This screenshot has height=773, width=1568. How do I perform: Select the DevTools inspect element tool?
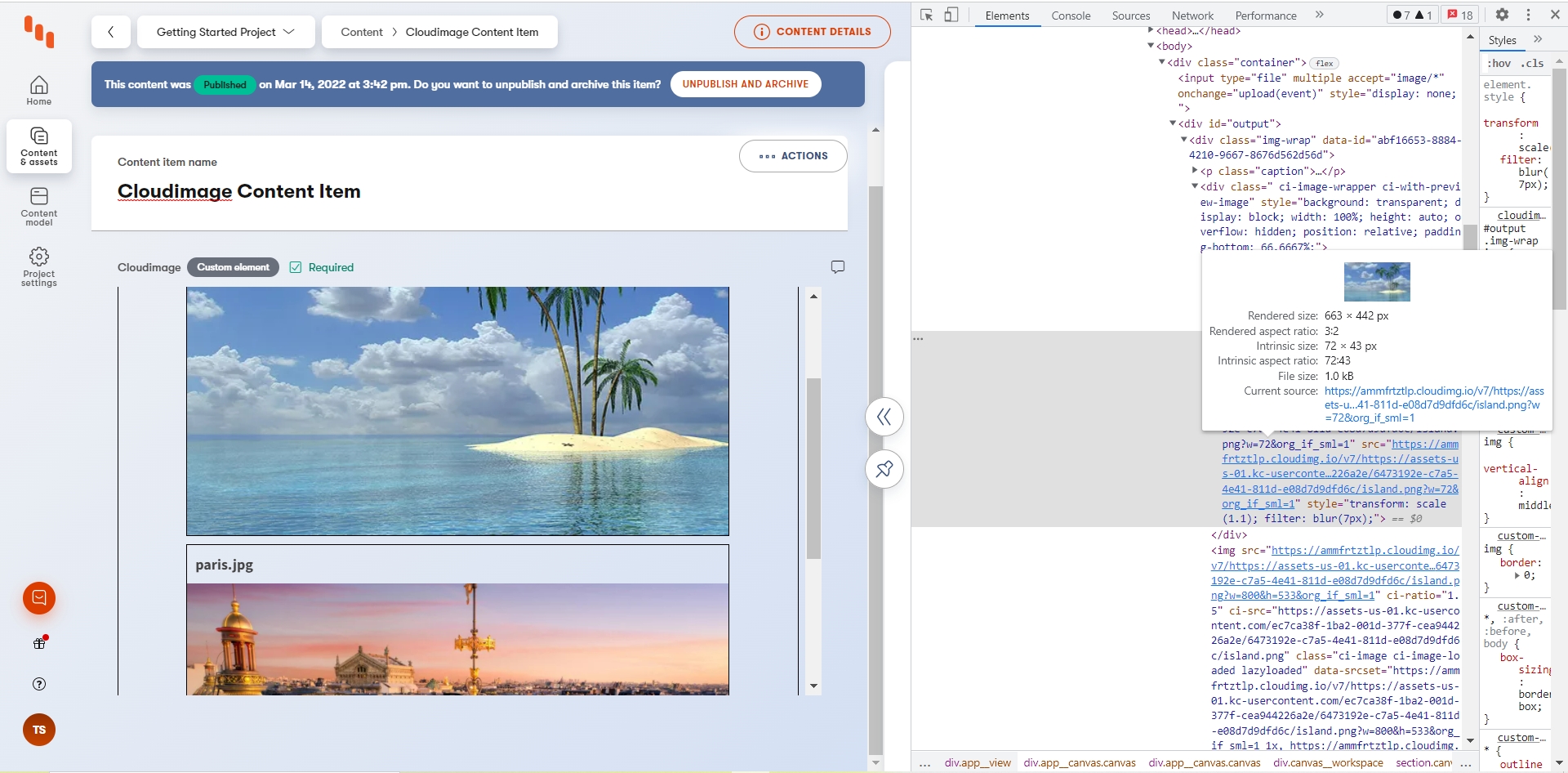[926, 15]
